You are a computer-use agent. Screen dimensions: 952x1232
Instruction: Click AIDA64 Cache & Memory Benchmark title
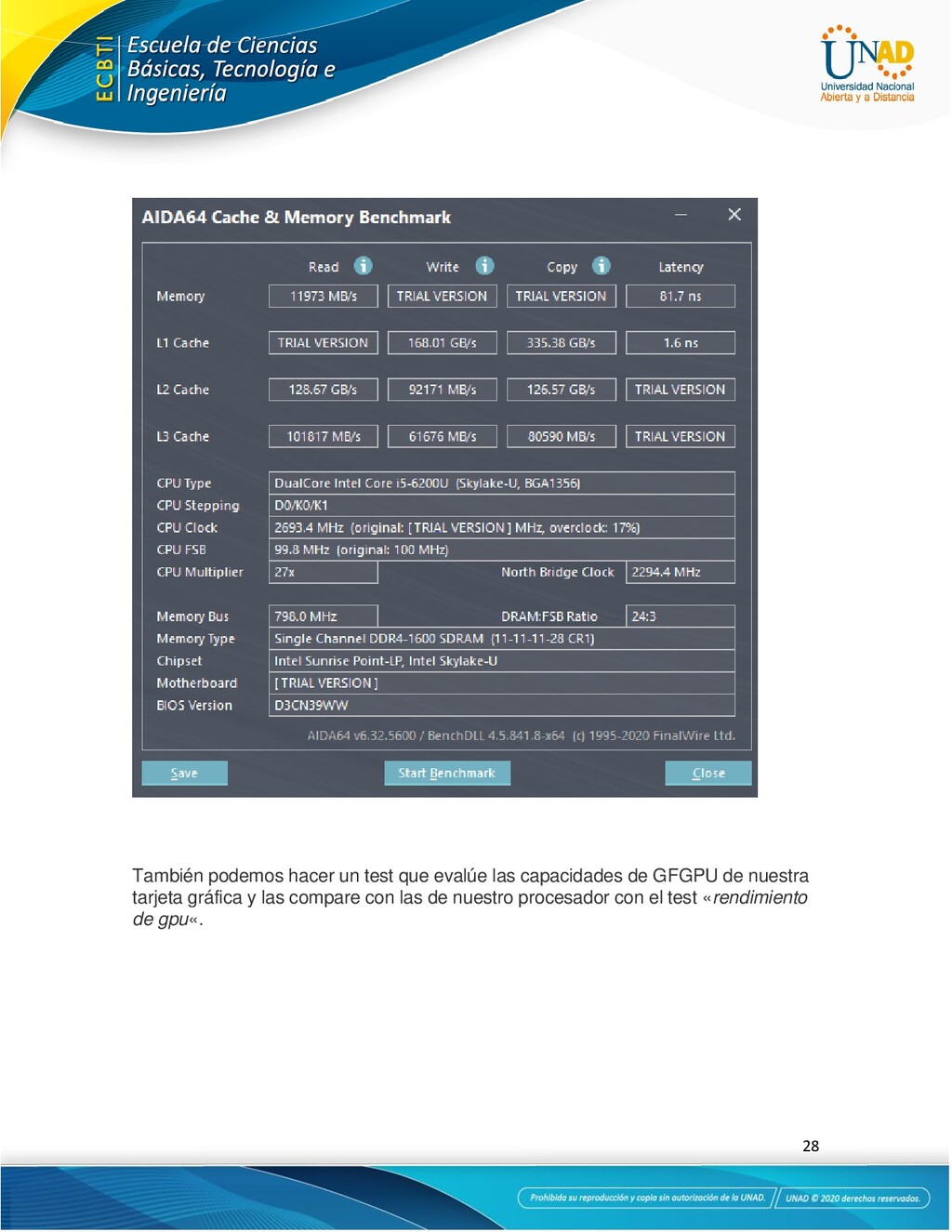coord(296,217)
